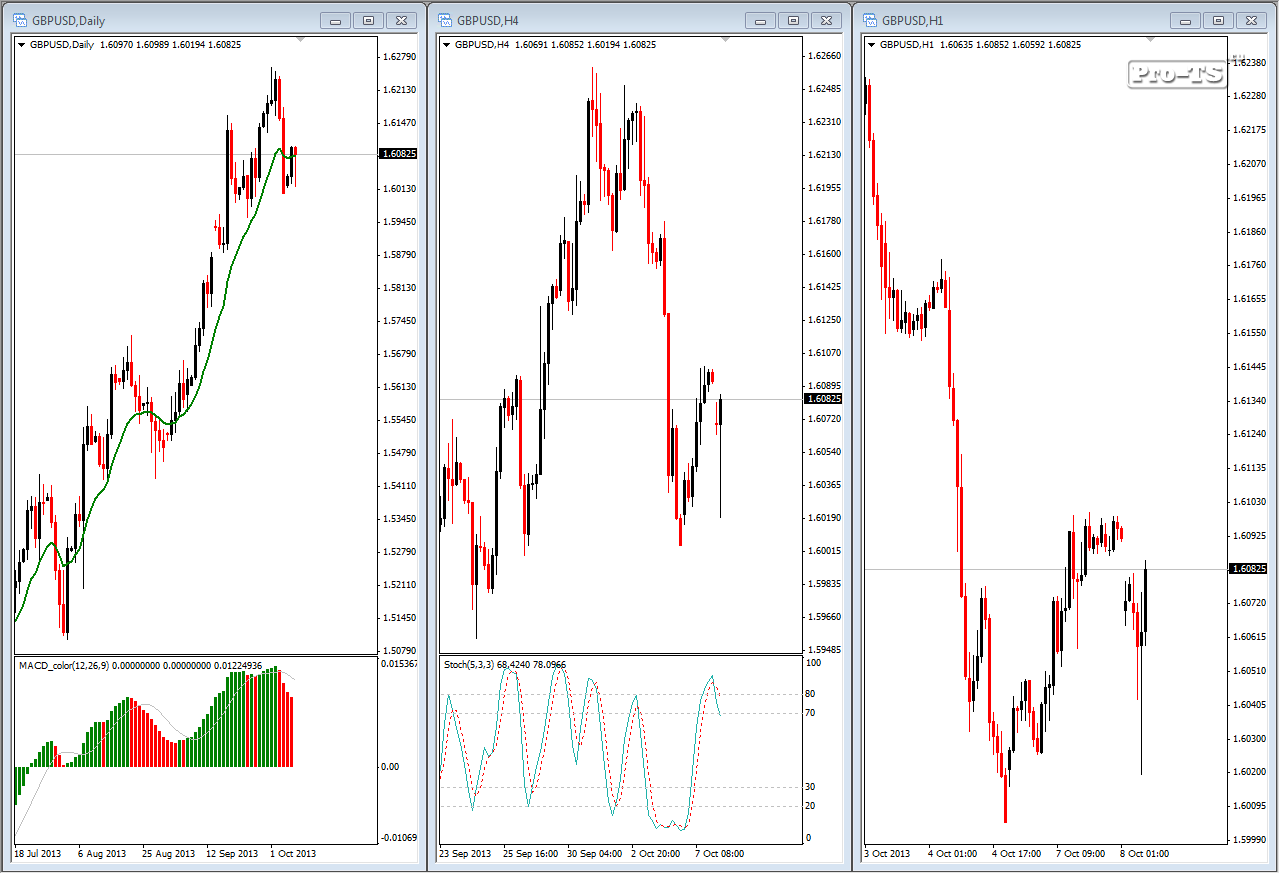This screenshot has width=1280, height=874.
Task: Click the chart shift marker in H1 chart
Action: pyautogui.click(x=1149, y=40)
